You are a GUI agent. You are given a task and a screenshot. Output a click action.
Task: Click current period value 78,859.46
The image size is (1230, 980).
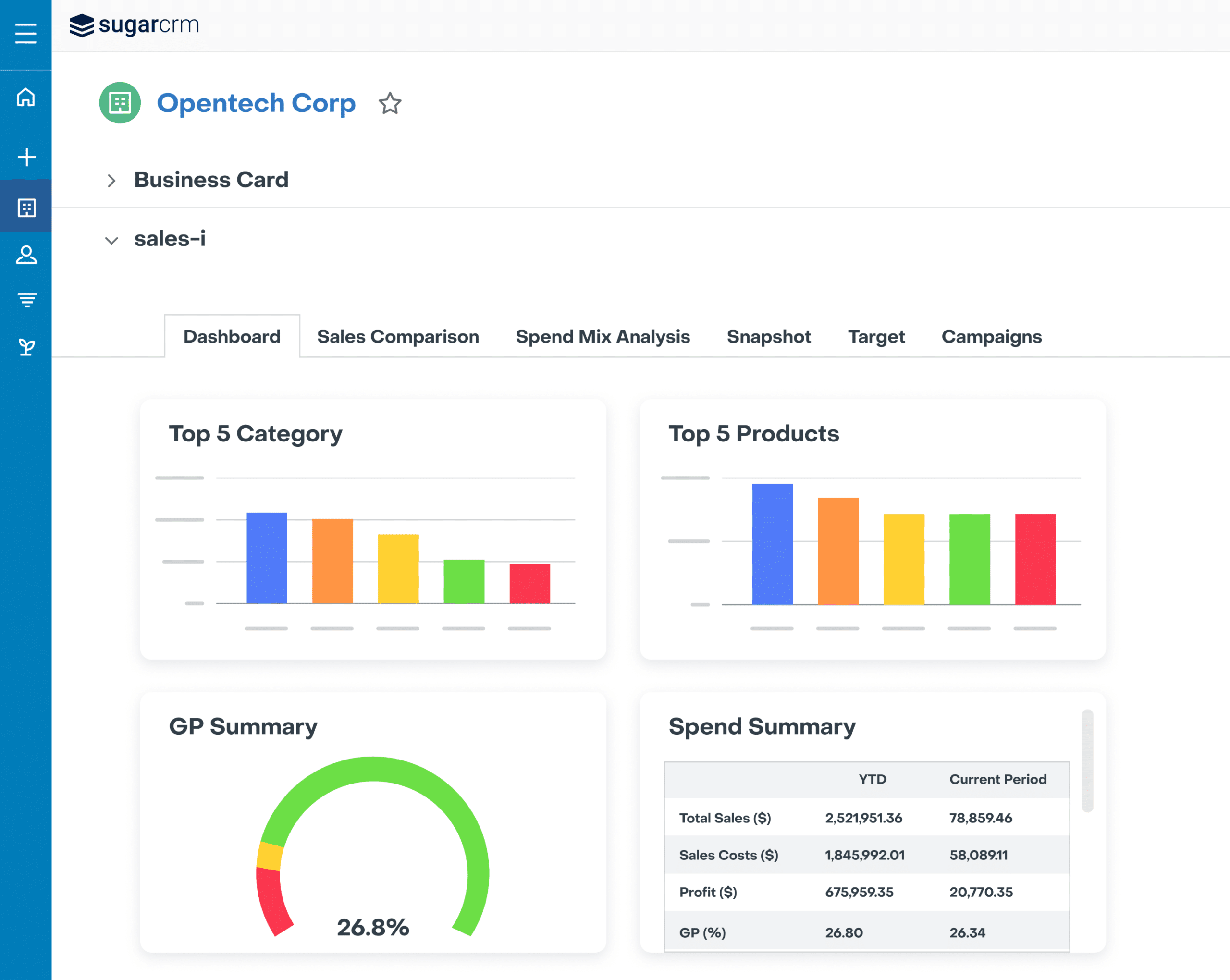click(980, 818)
